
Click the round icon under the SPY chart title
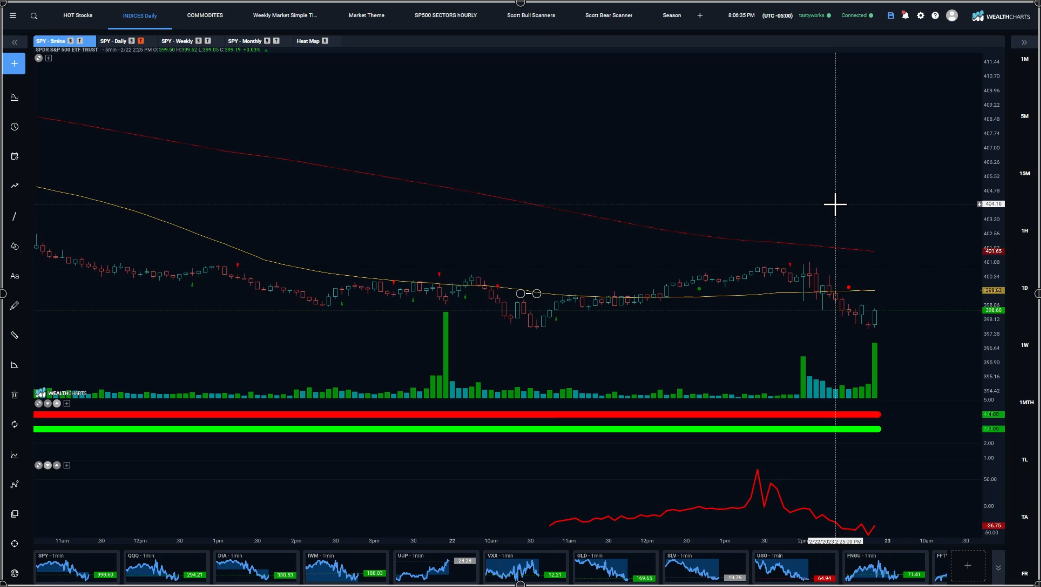[x=39, y=58]
